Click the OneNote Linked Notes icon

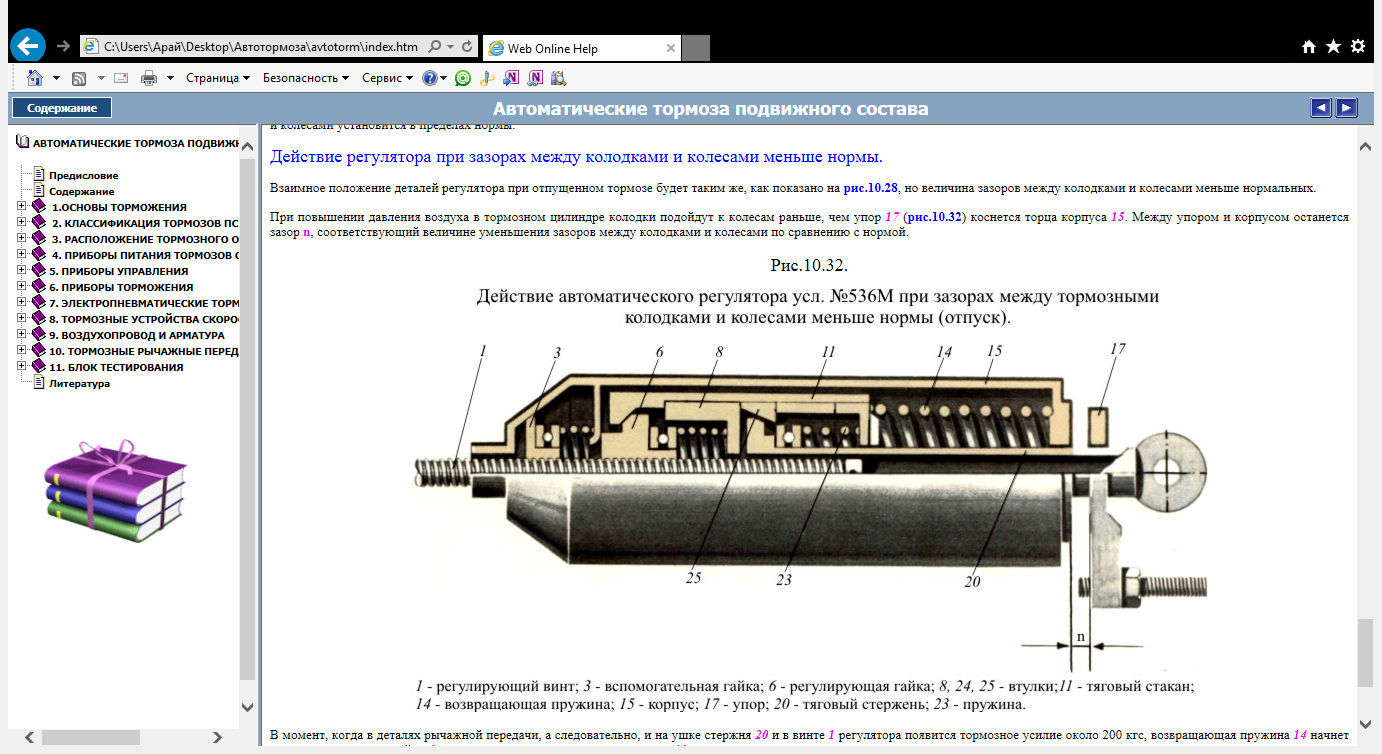(536, 78)
